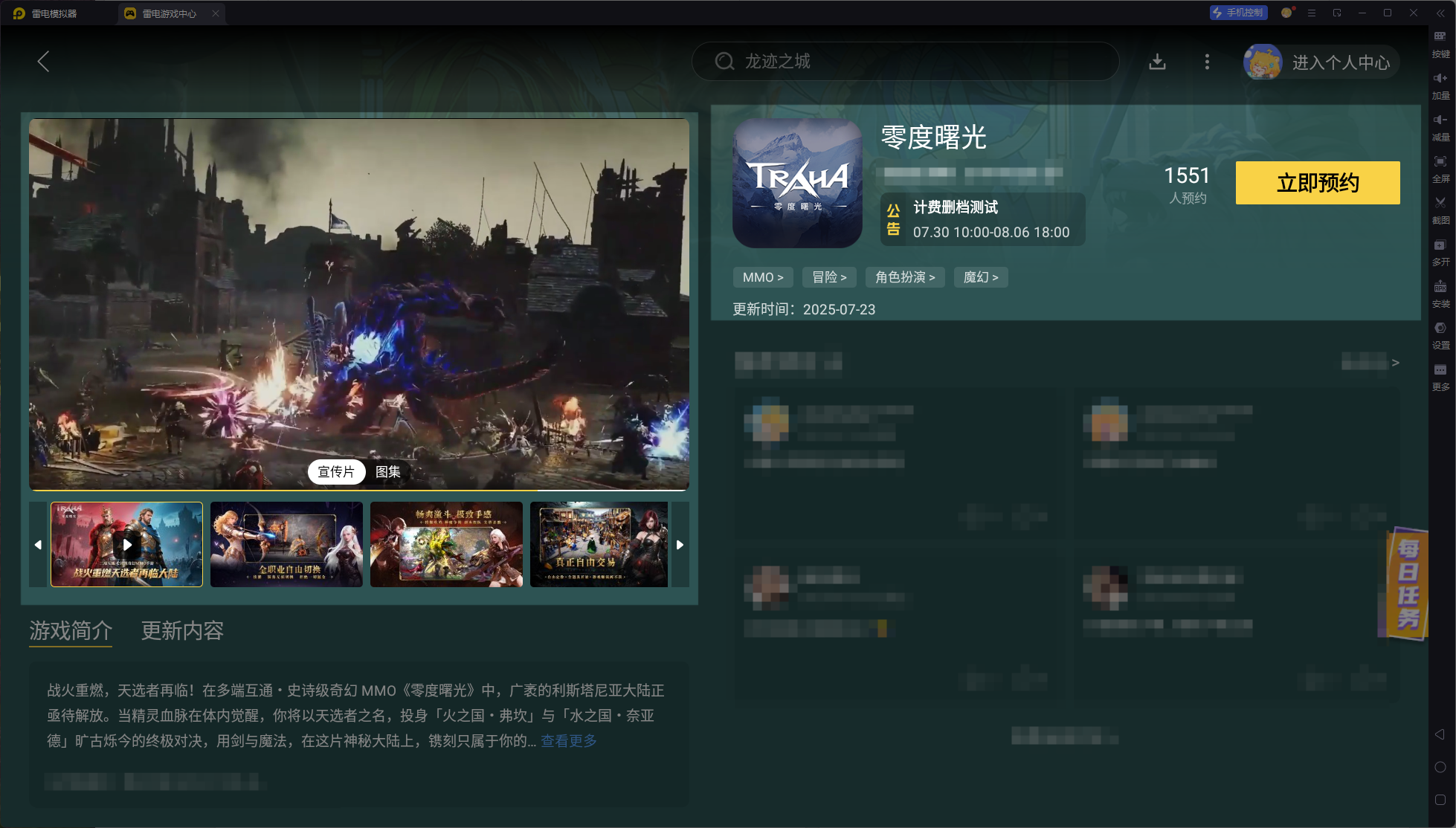This screenshot has width=1456, height=828.
Task: Play the 战火重燃 video thumbnail
Action: [x=127, y=545]
